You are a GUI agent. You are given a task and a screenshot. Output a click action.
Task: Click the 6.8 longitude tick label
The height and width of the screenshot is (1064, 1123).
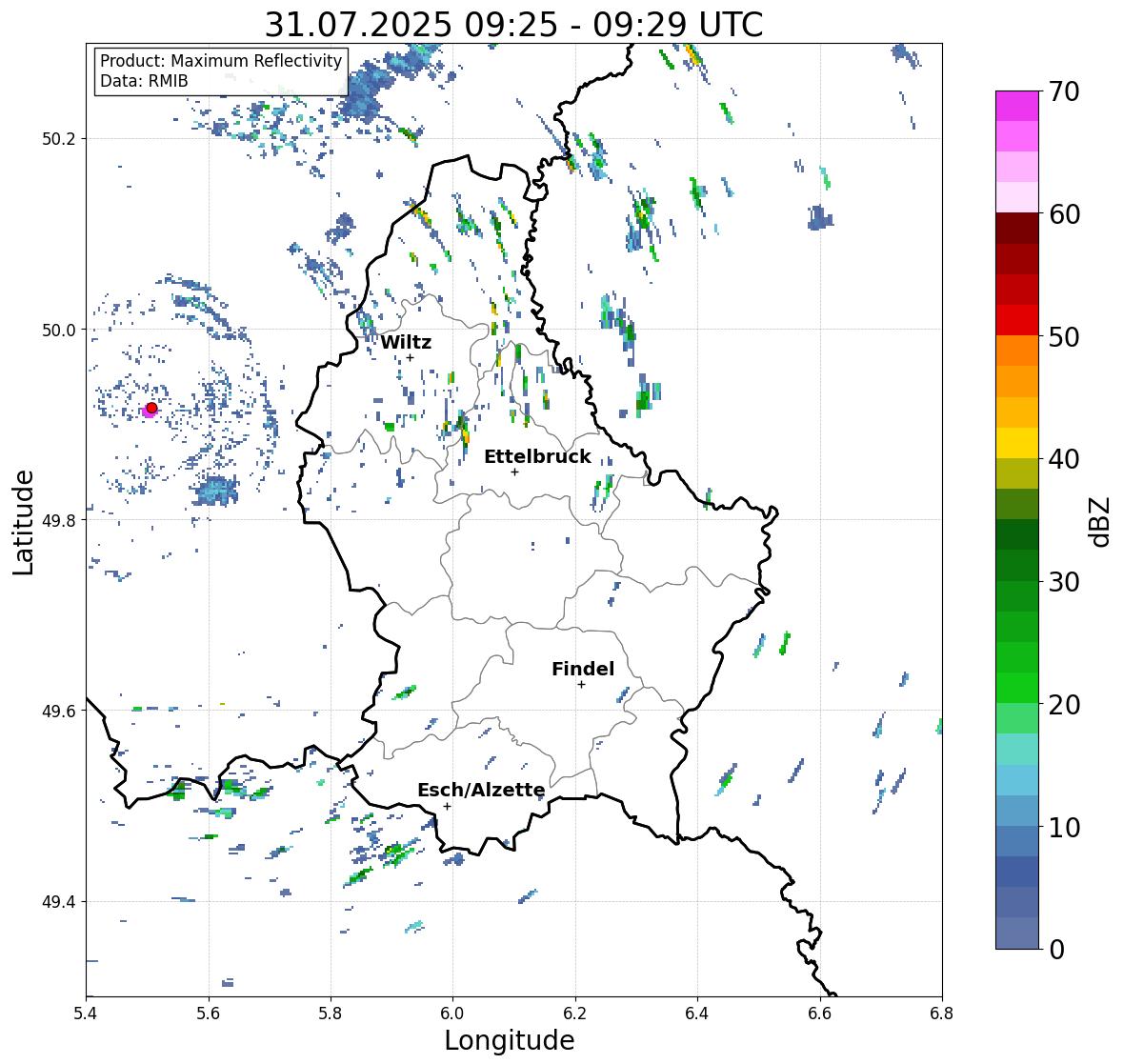(942, 1013)
